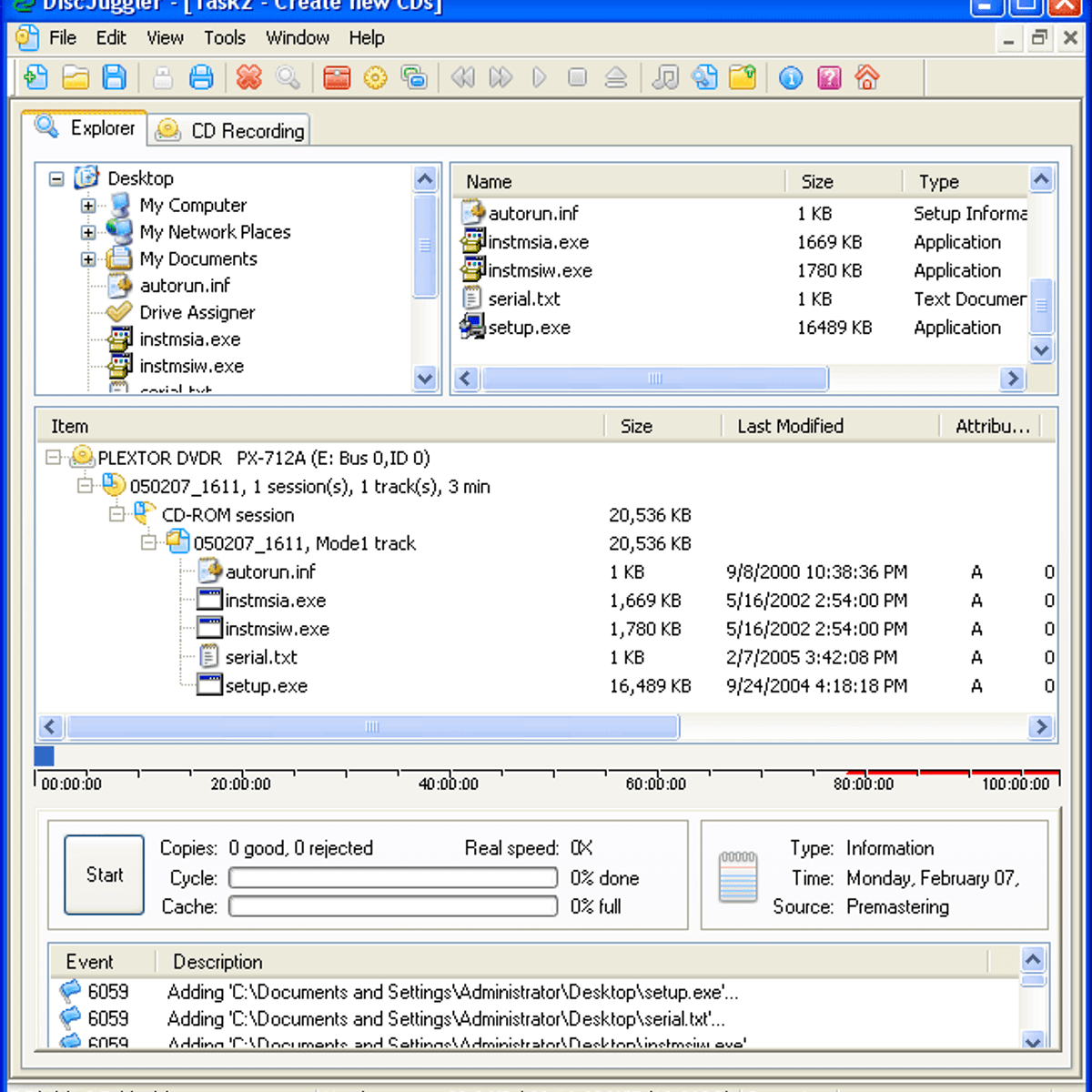Click the save floppy disk icon
The height and width of the screenshot is (1092, 1092).
[x=115, y=78]
